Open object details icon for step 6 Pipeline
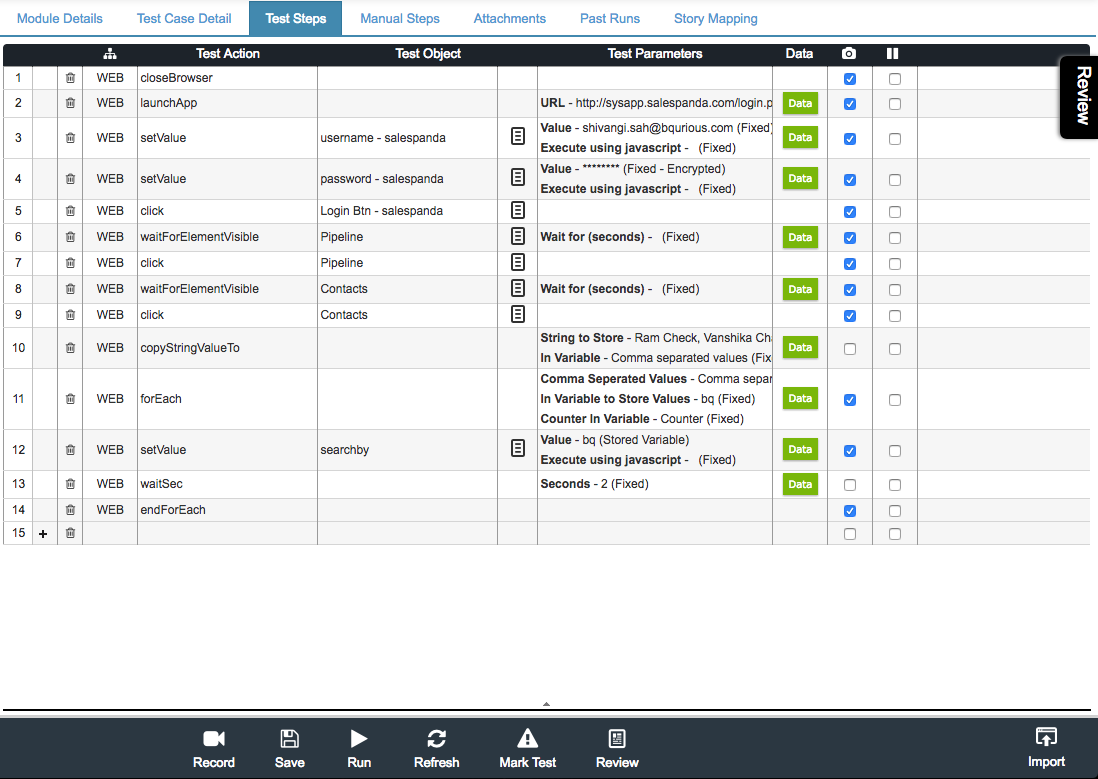This screenshot has width=1098, height=779. click(x=517, y=236)
